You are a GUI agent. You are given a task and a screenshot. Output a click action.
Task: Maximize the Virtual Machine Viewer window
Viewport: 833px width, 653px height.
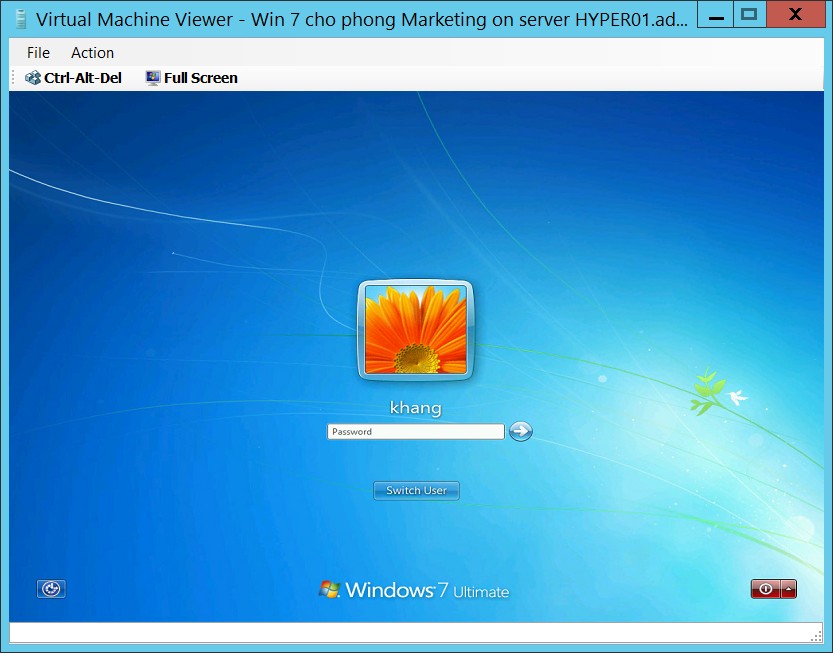coord(750,14)
